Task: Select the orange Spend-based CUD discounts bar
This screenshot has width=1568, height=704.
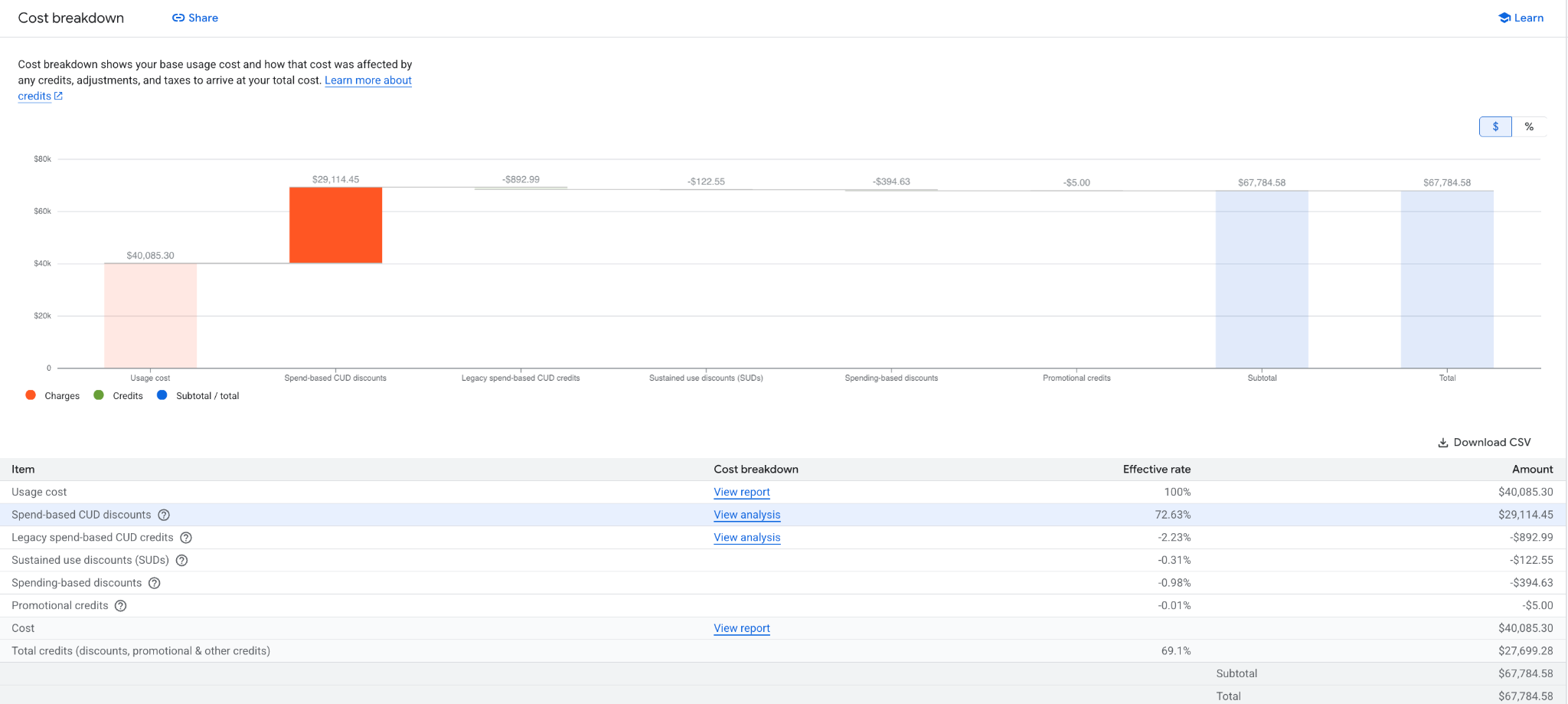Action: [x=335, y=224]
